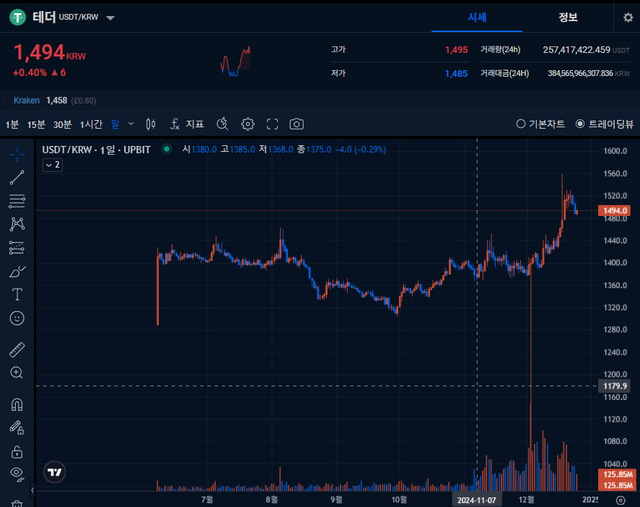Open the 지표 indicators menu

pos(187,124)
